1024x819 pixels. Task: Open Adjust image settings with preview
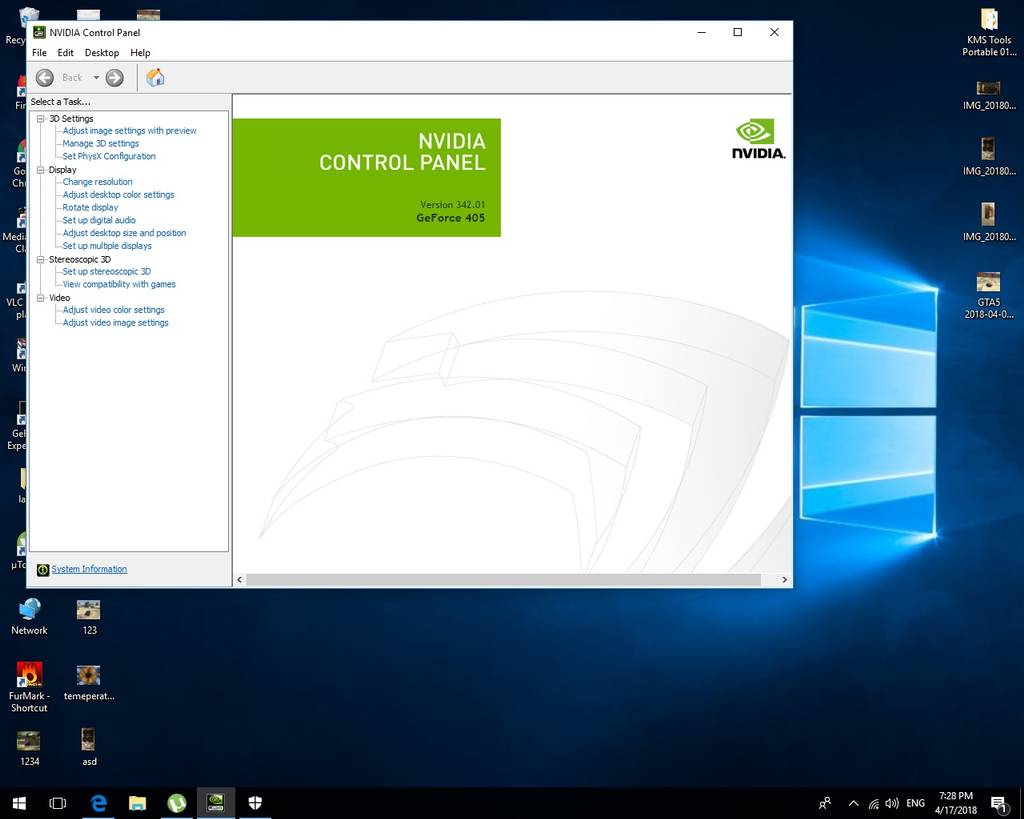[x=129, y=131]
